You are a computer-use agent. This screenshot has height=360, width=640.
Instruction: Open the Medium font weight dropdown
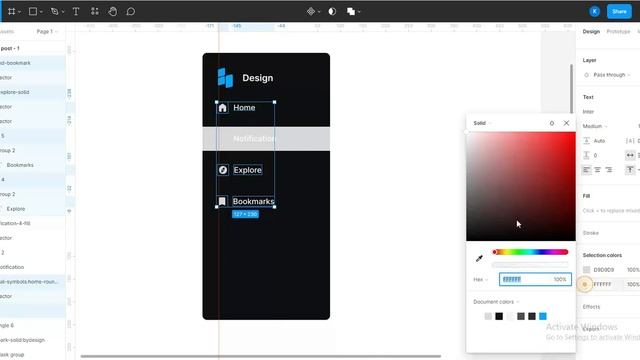pos(595,126)
